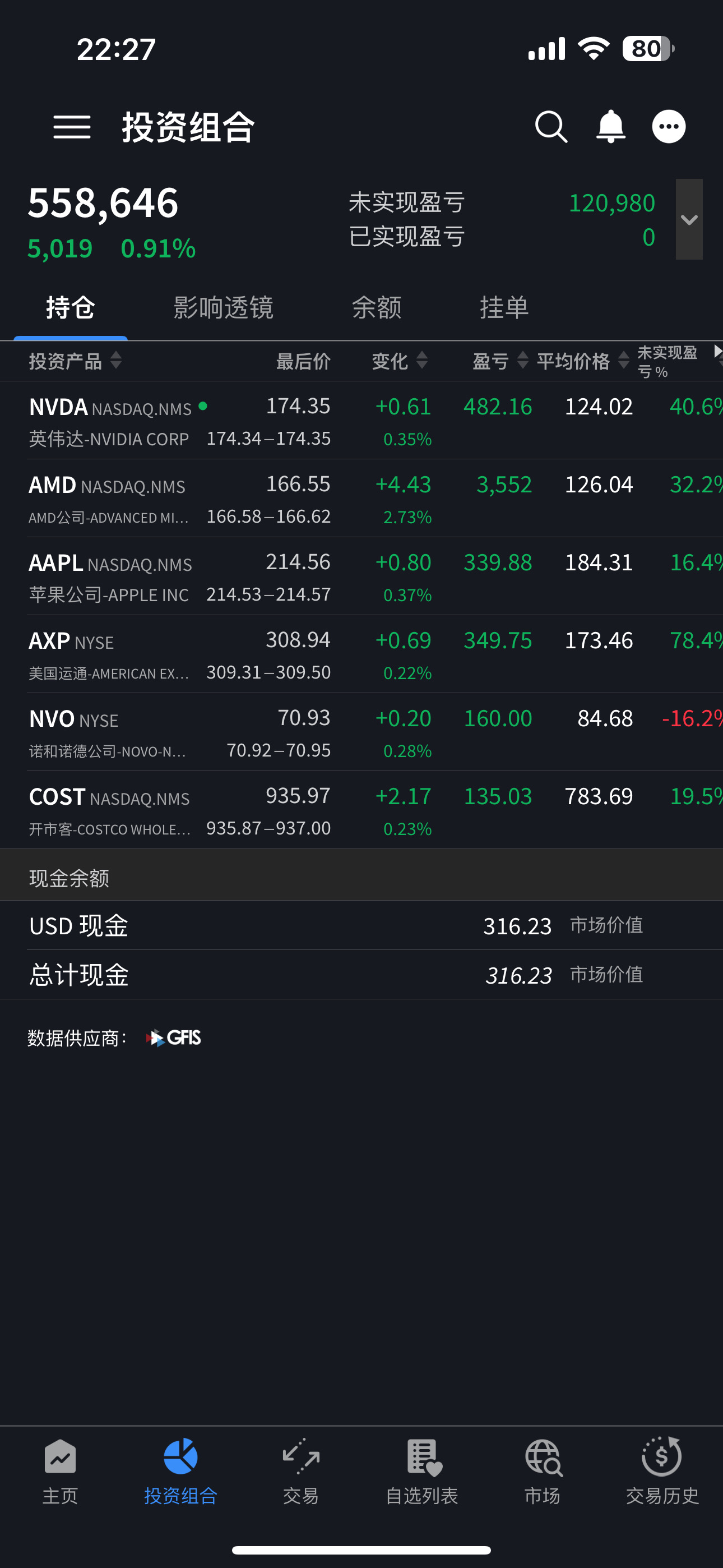Expand the account summary chevron
Screen dimensions: 723x1568
click(689, 219)
